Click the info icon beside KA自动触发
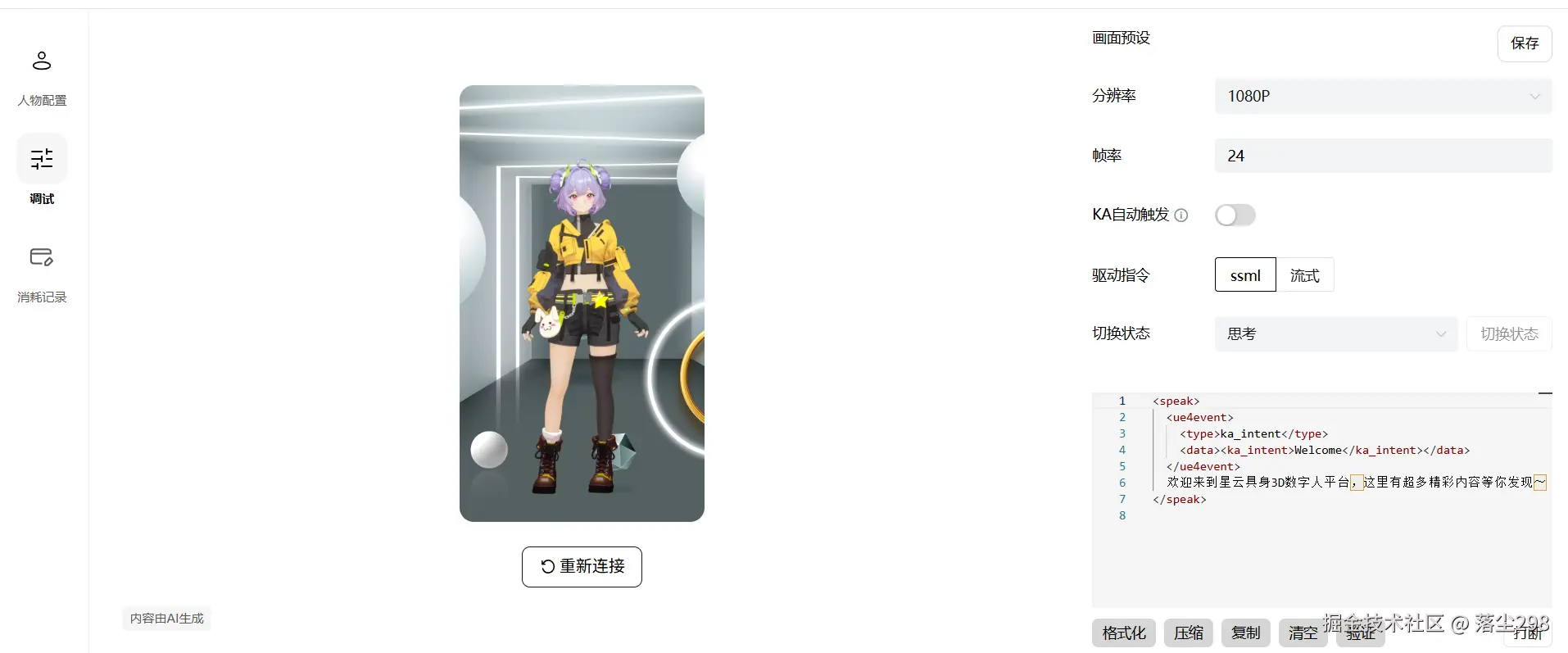This screenshot has width=1568, height=653. click(x=1181, y=215)
